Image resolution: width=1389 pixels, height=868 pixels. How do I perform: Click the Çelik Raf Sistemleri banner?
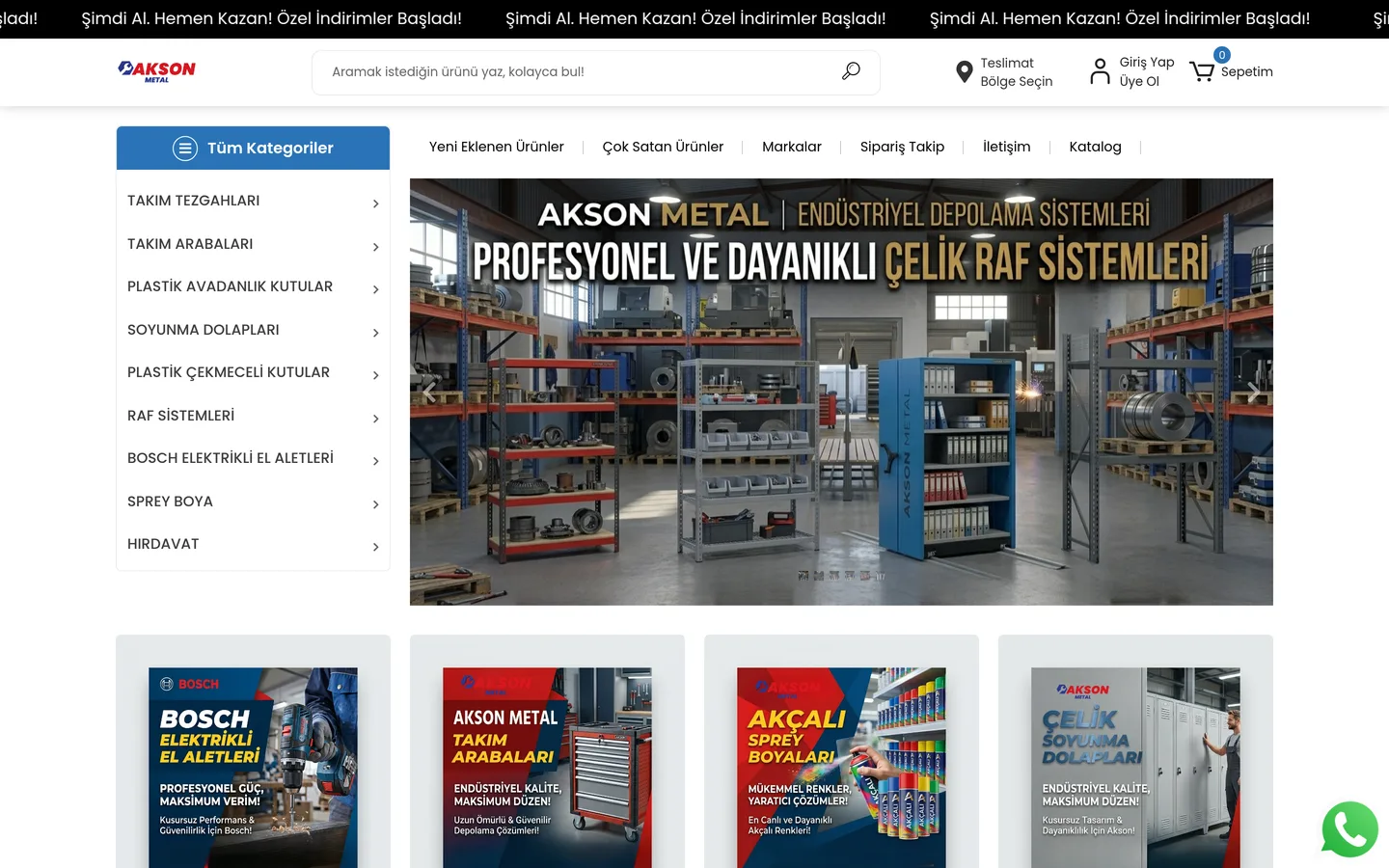pyautogui.click(x=841, y=392)
